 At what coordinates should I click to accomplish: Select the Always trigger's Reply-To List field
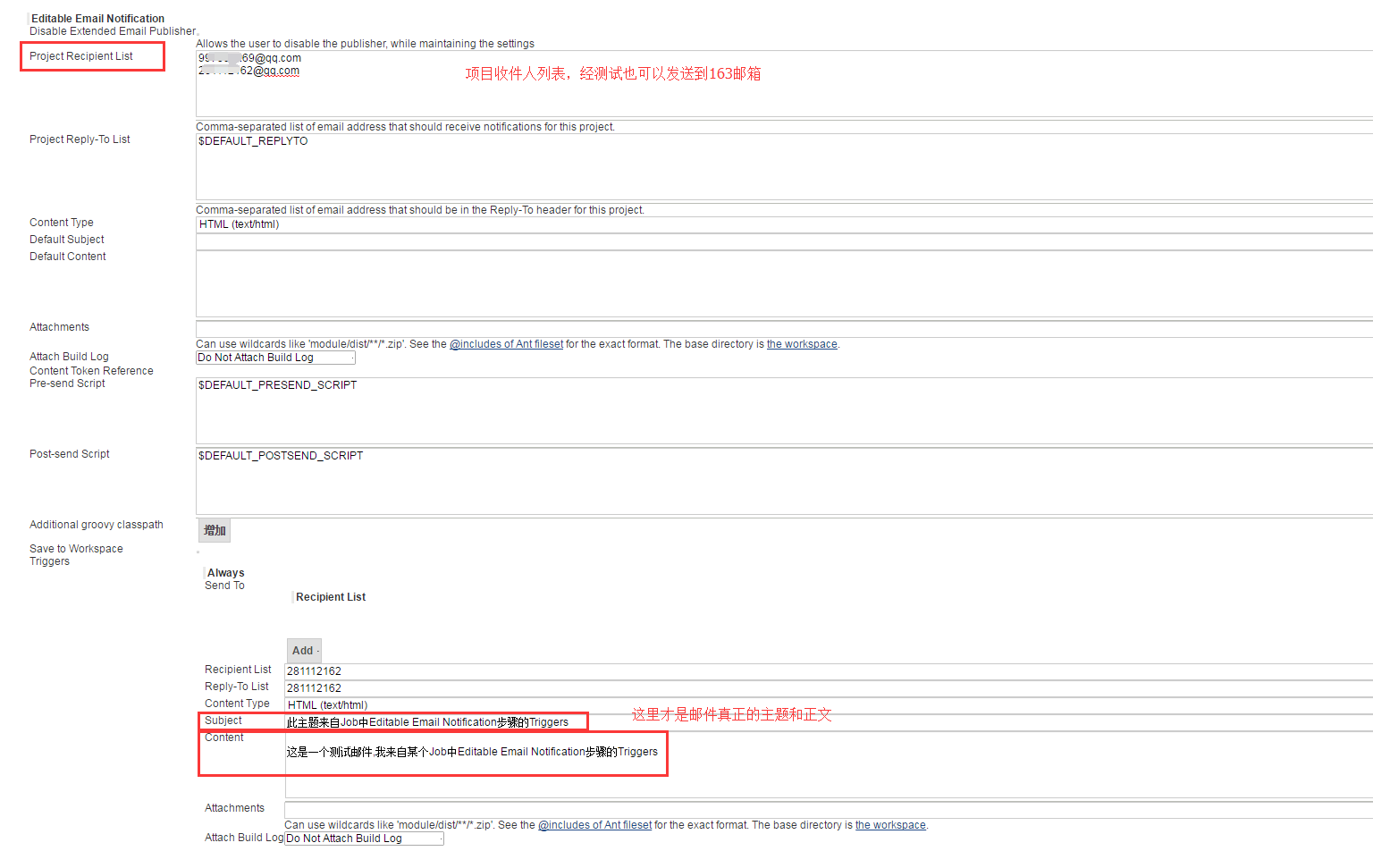(828, 688)
